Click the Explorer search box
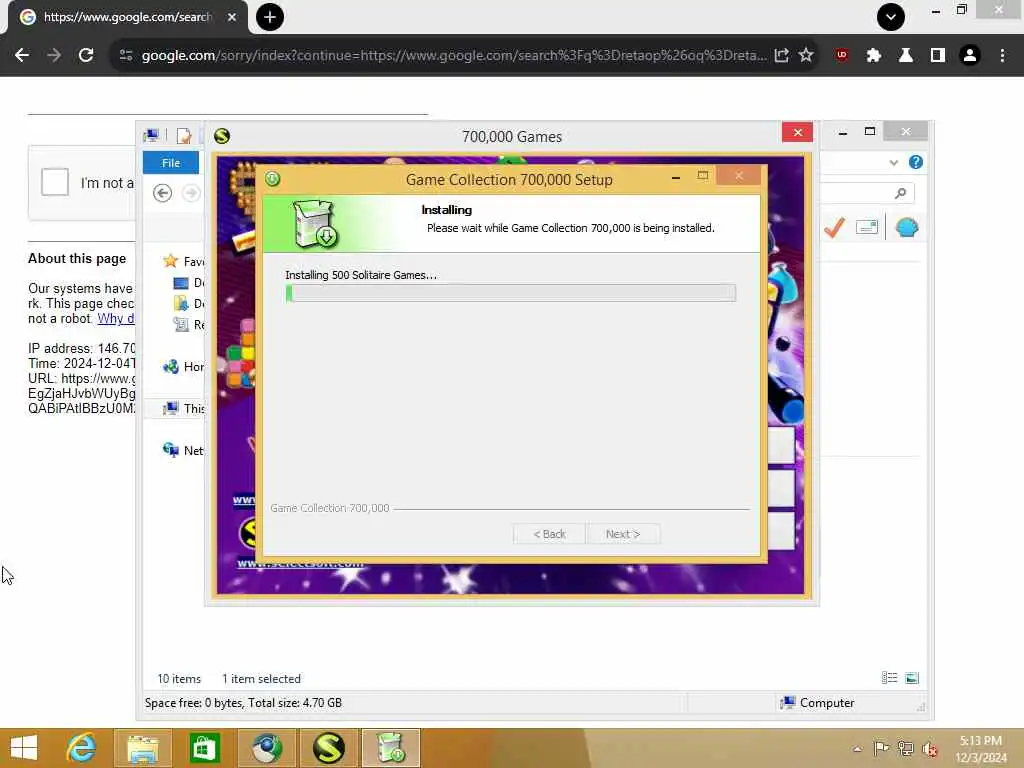Screen dimensions: 1024x768 coord(866,193)
